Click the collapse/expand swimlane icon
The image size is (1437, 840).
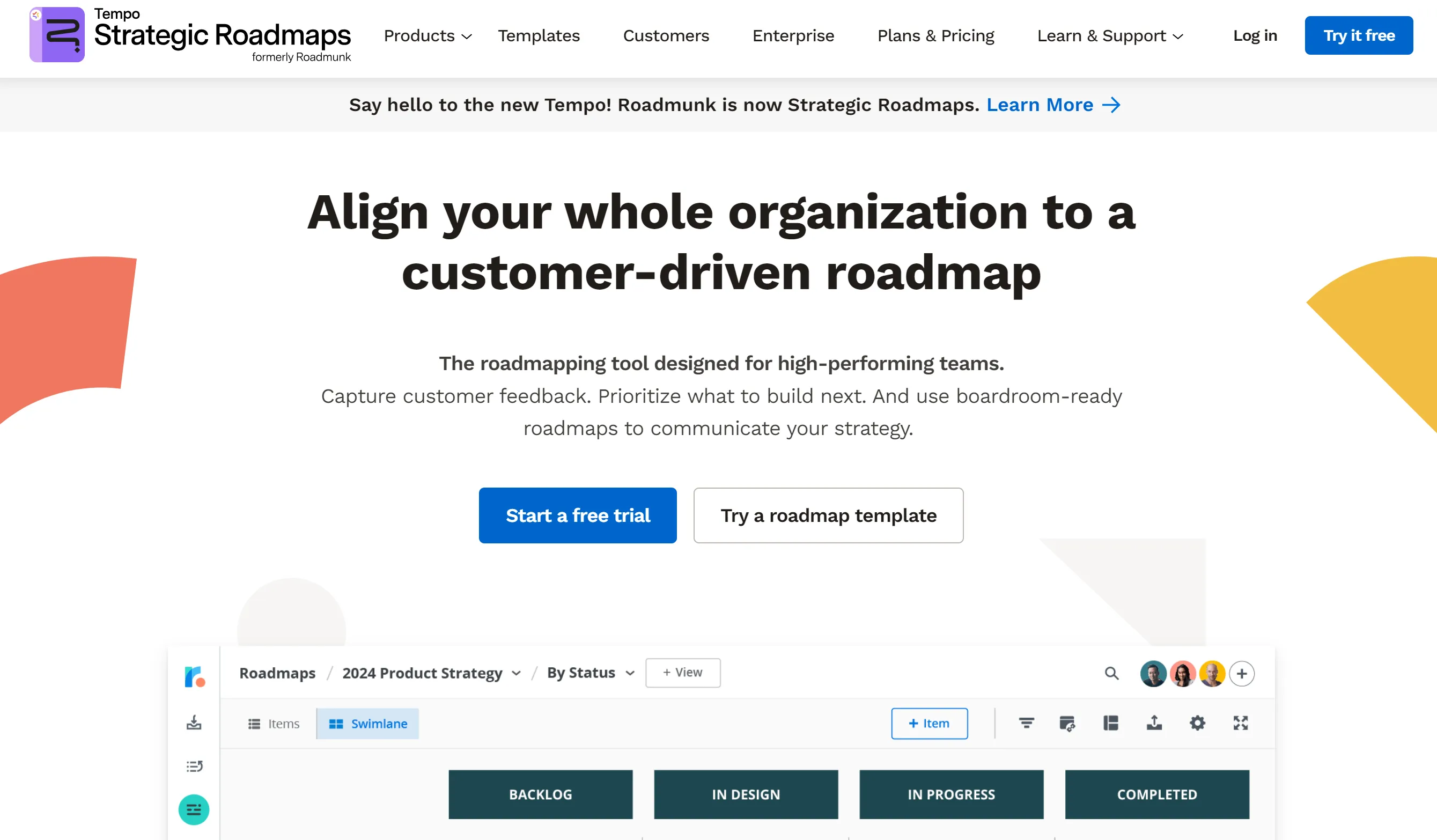1111,722
